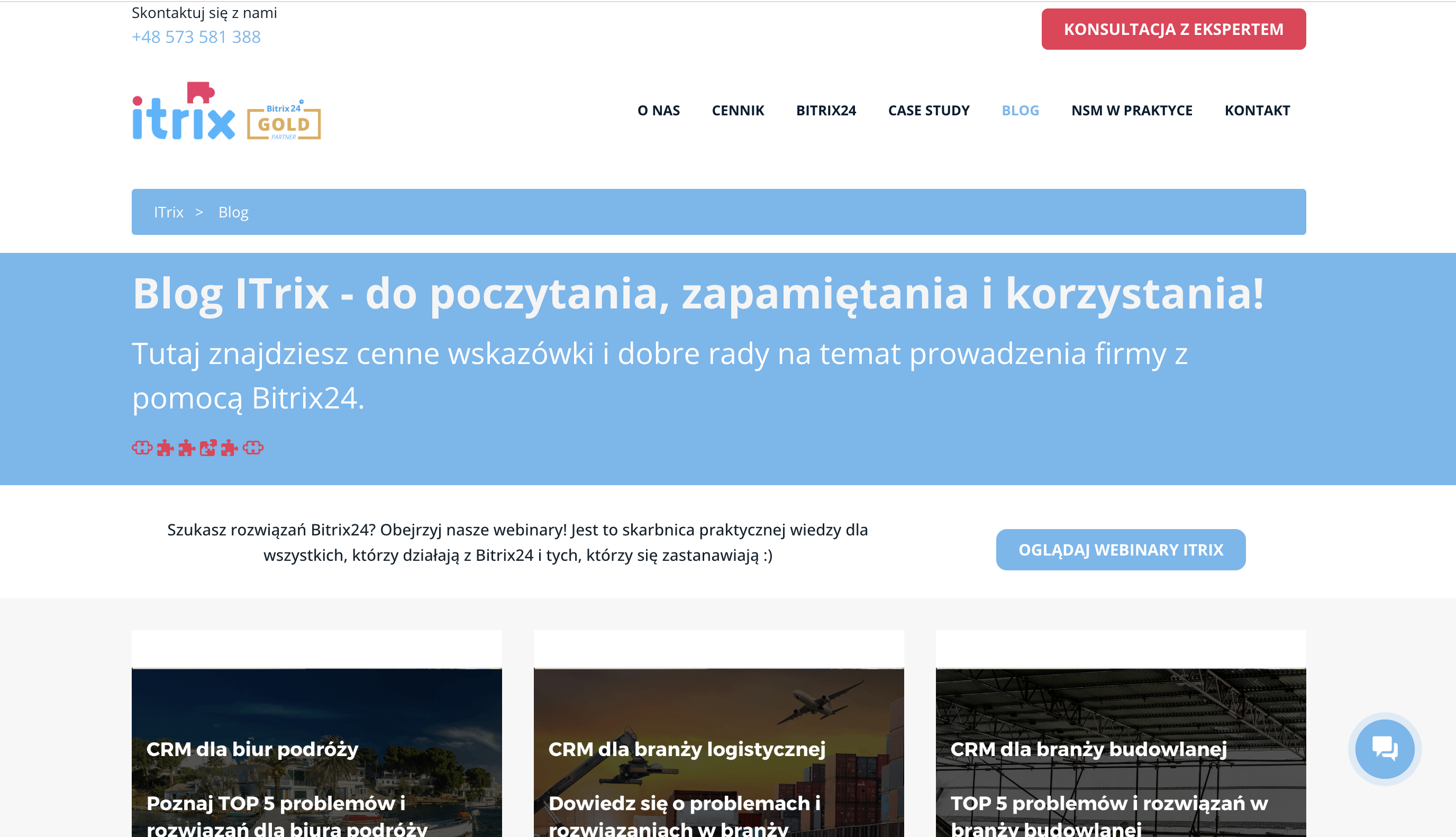This screenshot has height=837, width=1456.
Task: Open the live chat widget icon
Action: pos(1385,749)
